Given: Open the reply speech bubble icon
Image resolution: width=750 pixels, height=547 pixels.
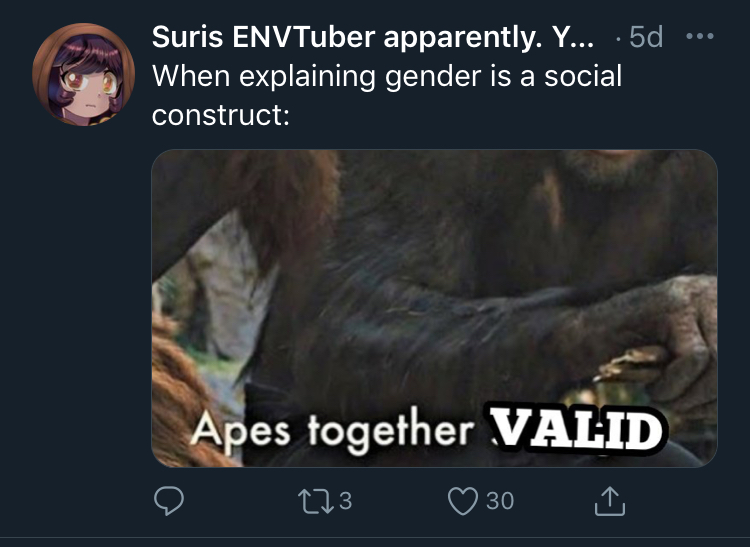Looking at the screenshot, I should 169,501.
